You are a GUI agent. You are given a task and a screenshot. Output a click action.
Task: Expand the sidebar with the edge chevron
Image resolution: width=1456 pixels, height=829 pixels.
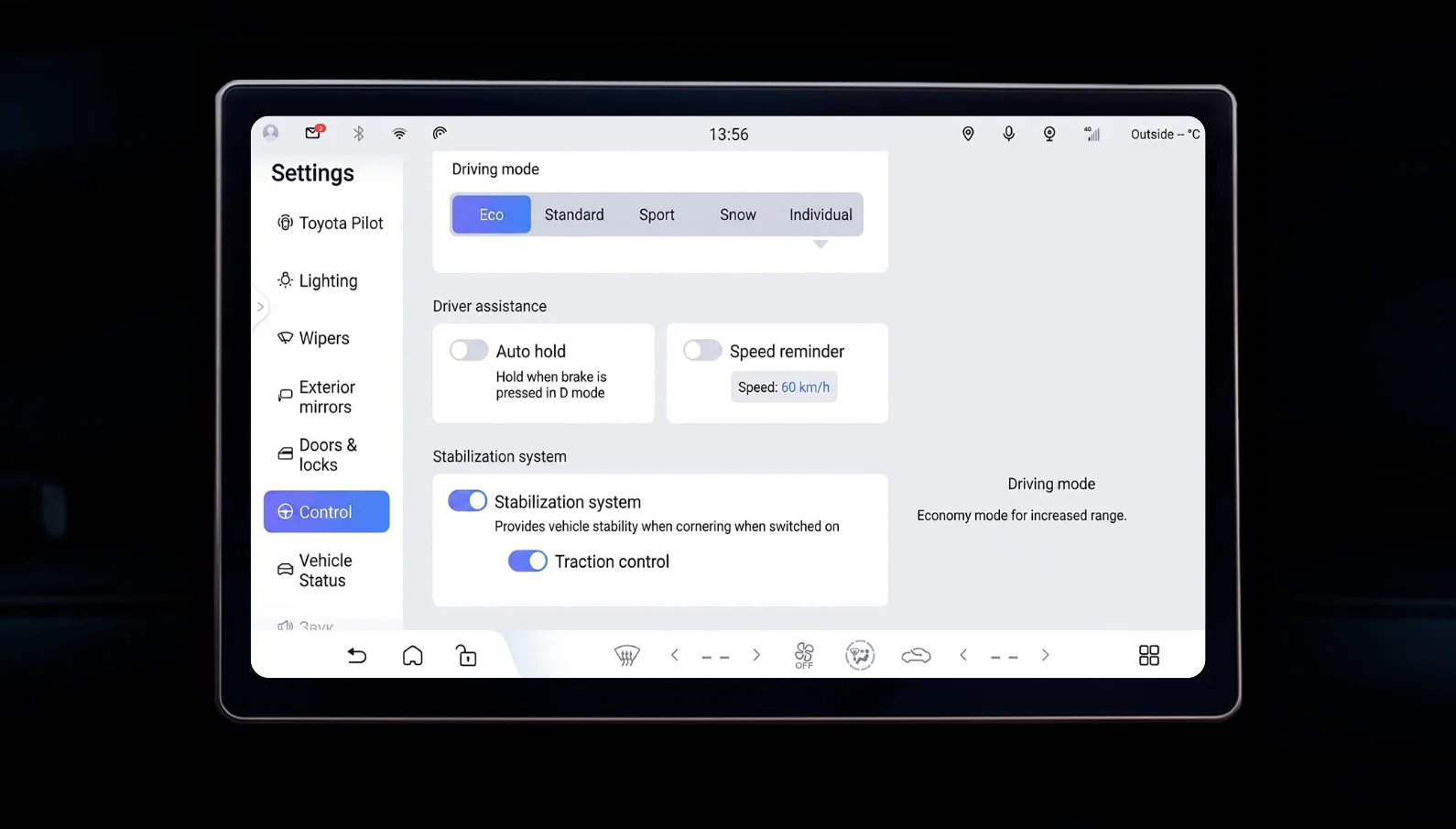point(260,307)
